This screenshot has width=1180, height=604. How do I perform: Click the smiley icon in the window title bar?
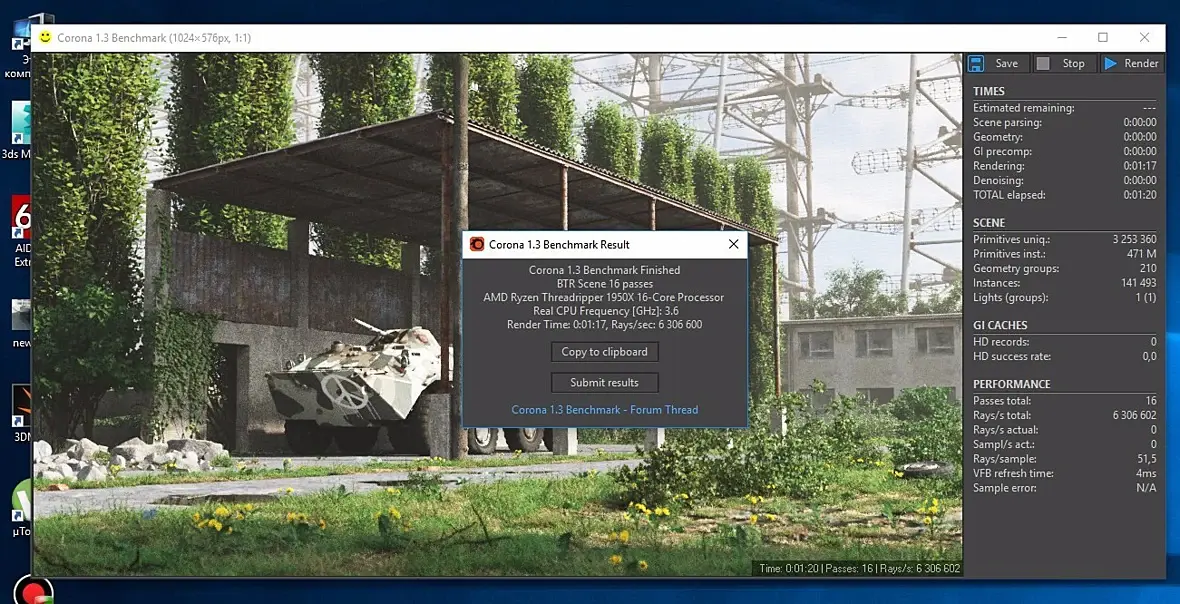tap(45, 37)
